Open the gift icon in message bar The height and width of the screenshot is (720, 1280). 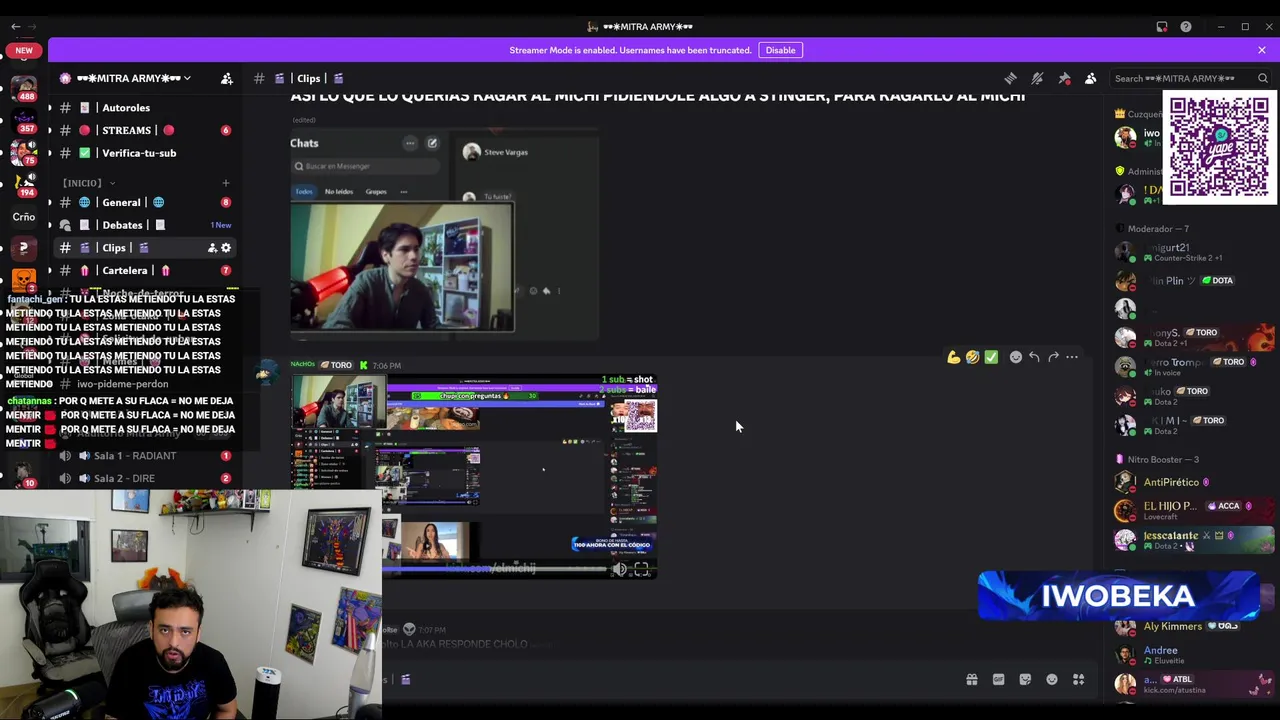(x=972, y=680)
